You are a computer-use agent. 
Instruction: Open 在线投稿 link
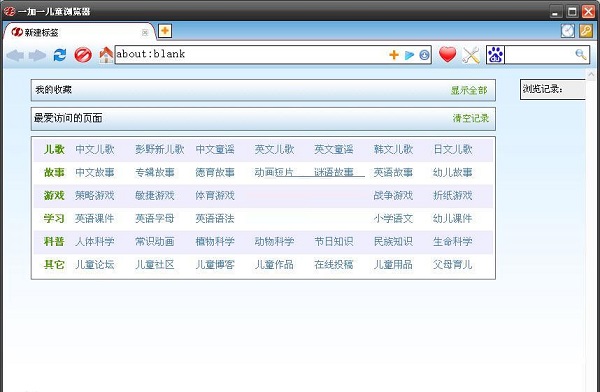(334, 264)
